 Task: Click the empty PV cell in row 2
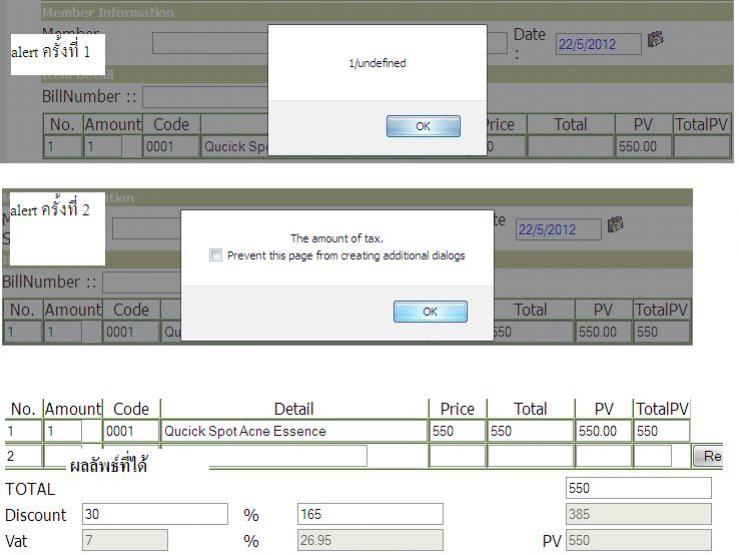[603, 456]
